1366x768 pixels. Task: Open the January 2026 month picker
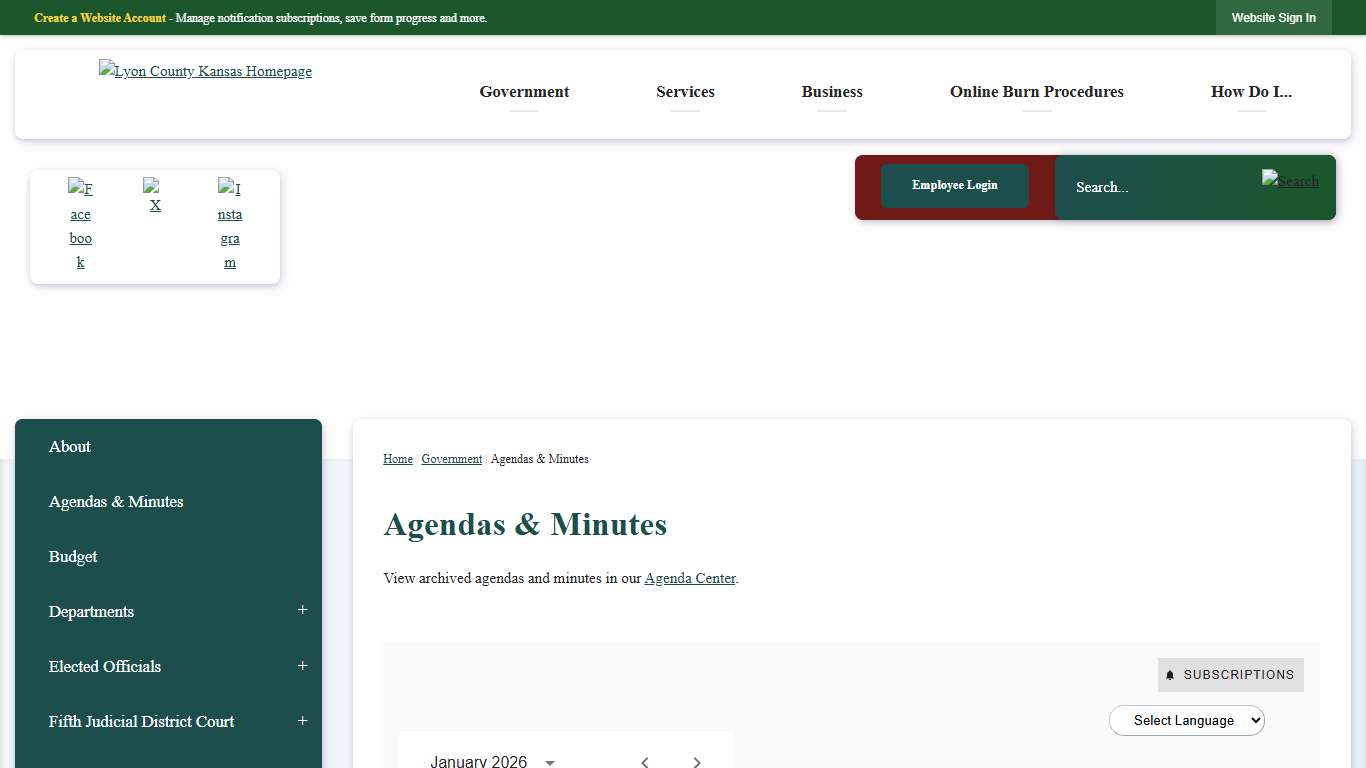click(x=492, y=762)
